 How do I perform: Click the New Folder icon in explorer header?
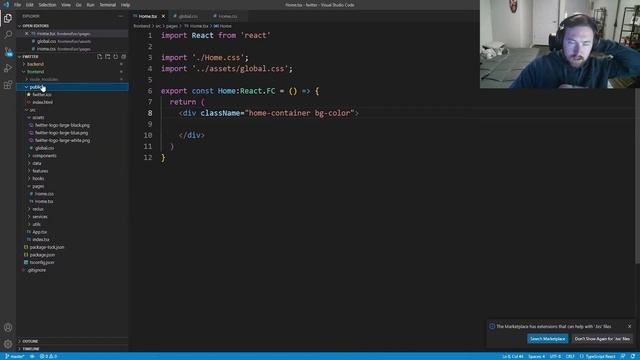coord(108,57)
